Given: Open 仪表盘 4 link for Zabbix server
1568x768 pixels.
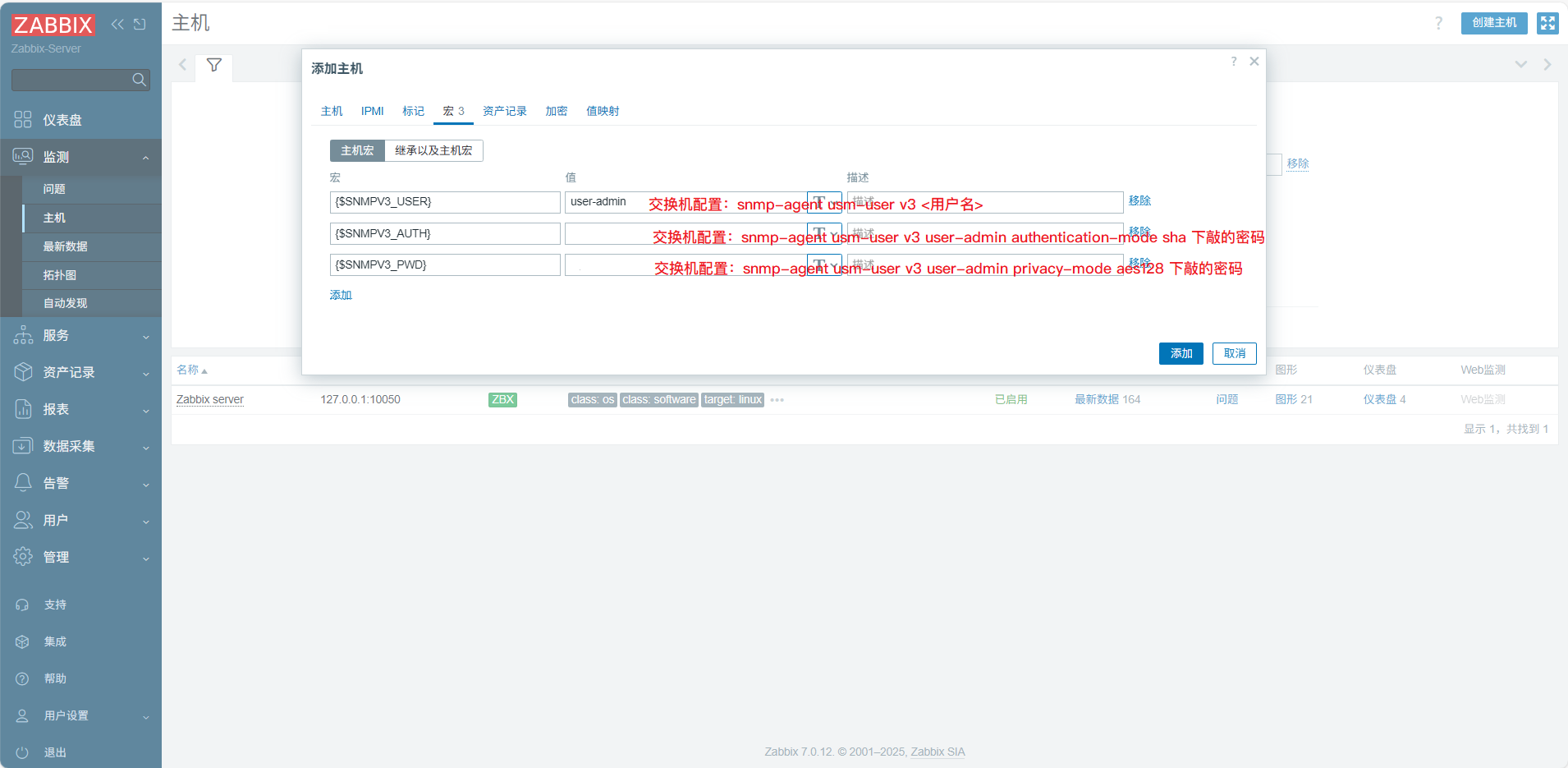Looking at the screenshot, I should tap(1385, 400).
